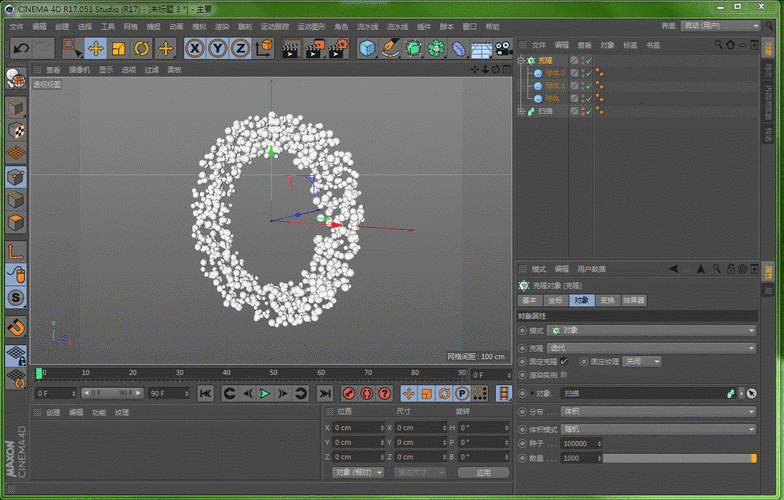This screenshot has width=784, height=500.
Task: Open the 运动图形 menu
Action: pyautogui.click(x=312, y=26)
